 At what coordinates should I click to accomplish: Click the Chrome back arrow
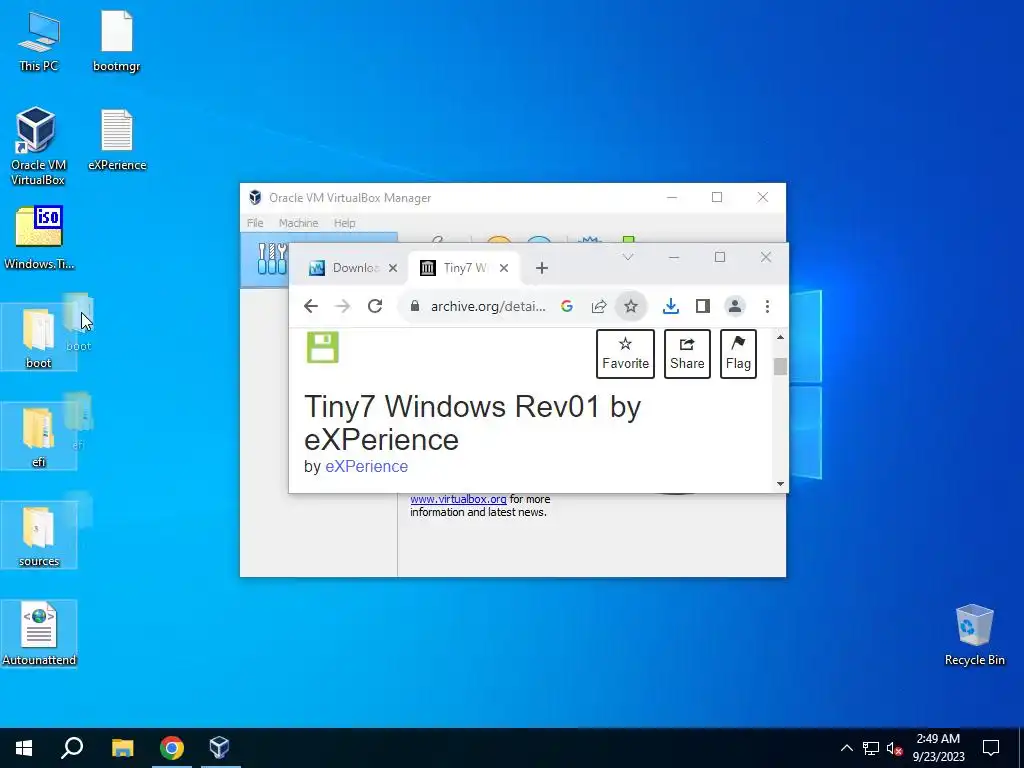point(311,306)
